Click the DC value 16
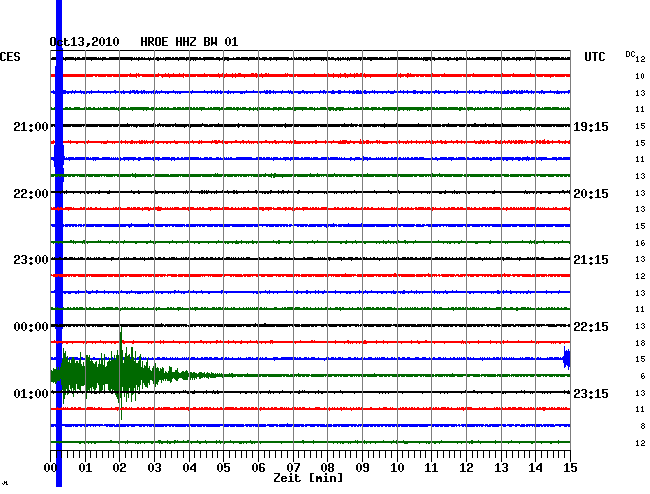Screen dimensions: 650x494 (640, 243)
